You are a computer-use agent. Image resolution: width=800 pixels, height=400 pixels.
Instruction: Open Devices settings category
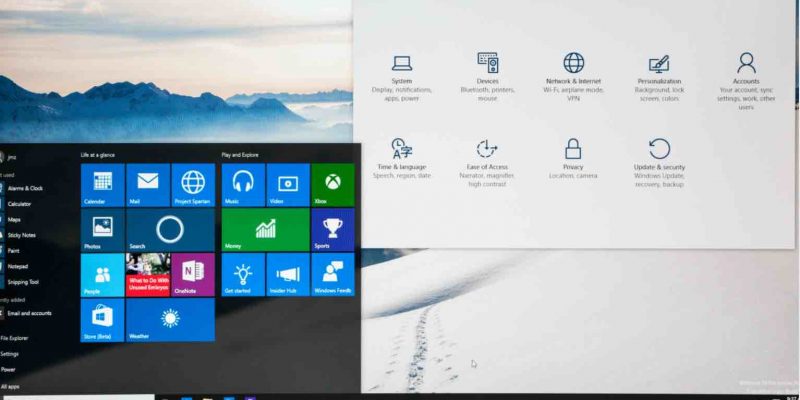[487, 77]
